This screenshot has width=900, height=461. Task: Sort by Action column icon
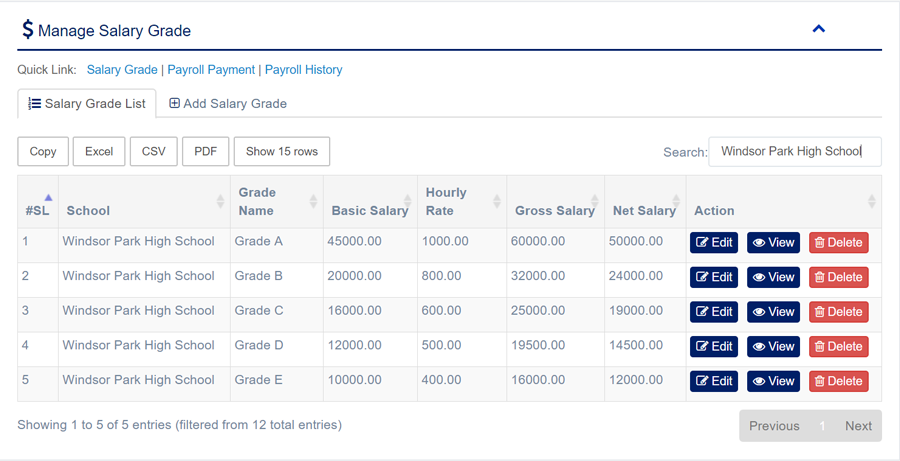point(871,202)
